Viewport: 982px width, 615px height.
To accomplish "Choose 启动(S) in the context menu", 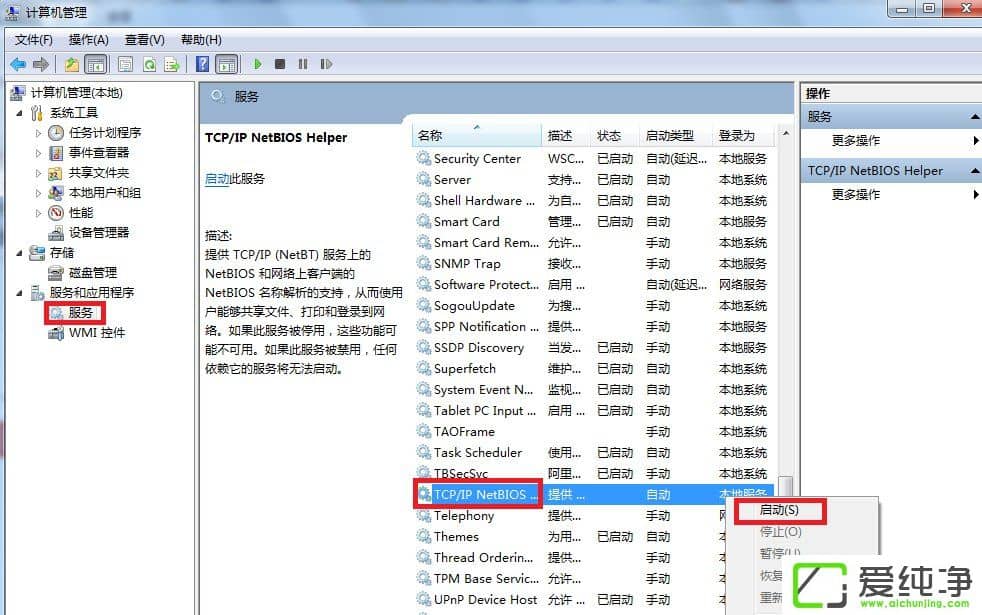I will [779, 510].
